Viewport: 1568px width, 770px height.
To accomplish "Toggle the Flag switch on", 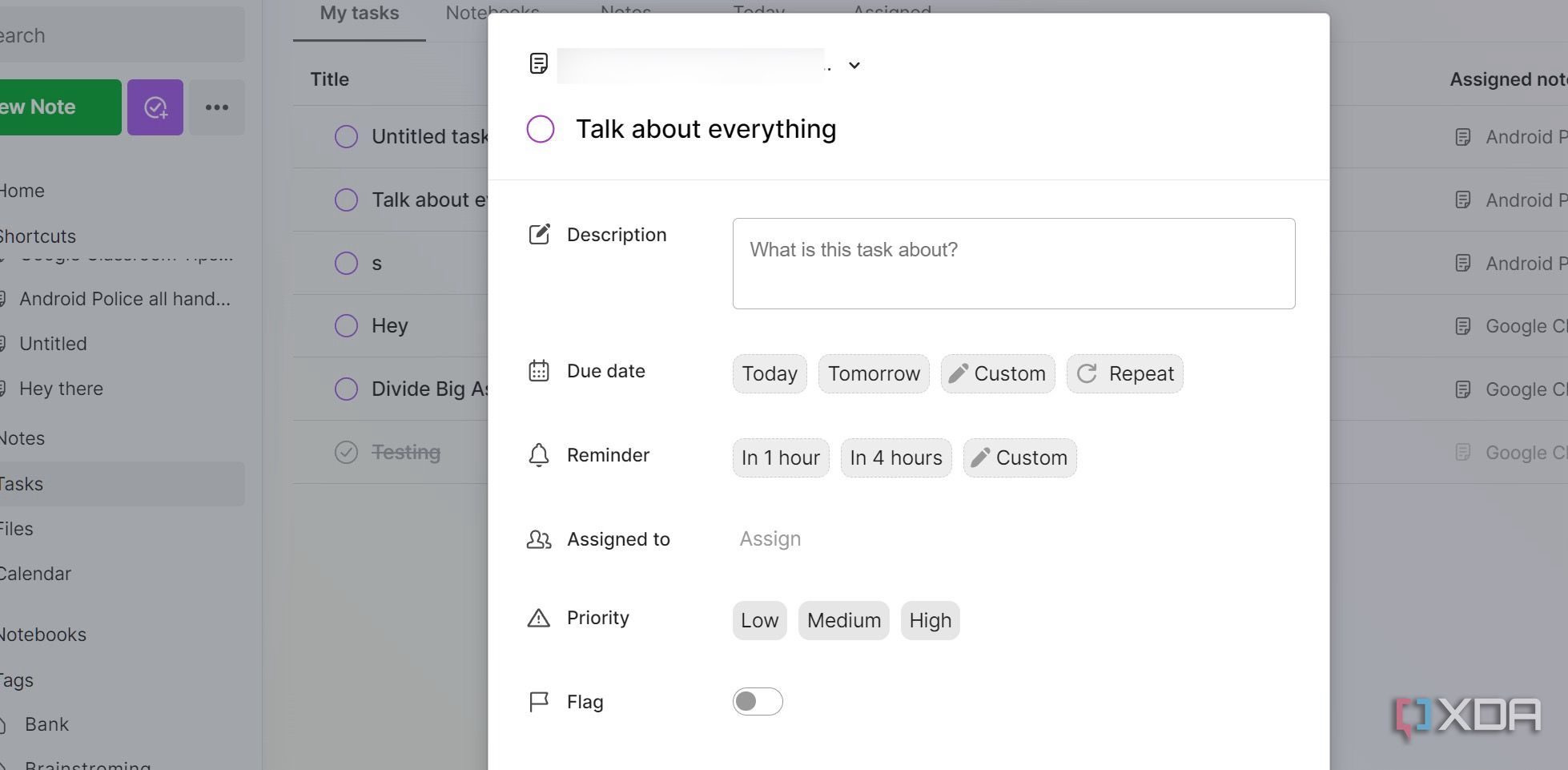I will coord(758,702).
